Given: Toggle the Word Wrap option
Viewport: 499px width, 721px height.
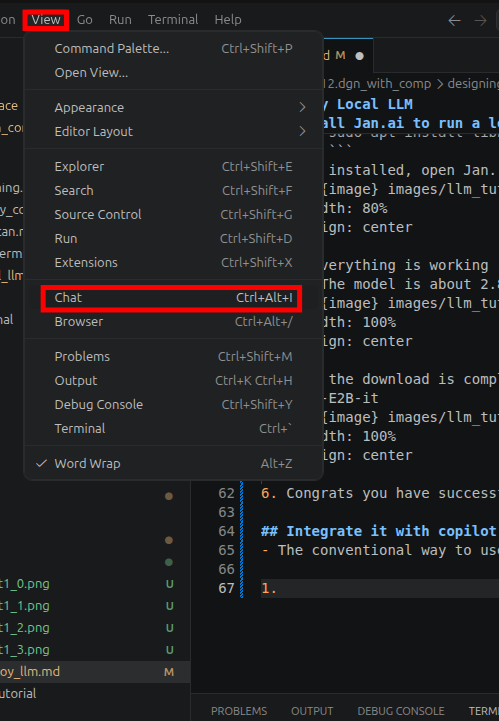Looking at the screenshot, I should (x=173, y=464).
